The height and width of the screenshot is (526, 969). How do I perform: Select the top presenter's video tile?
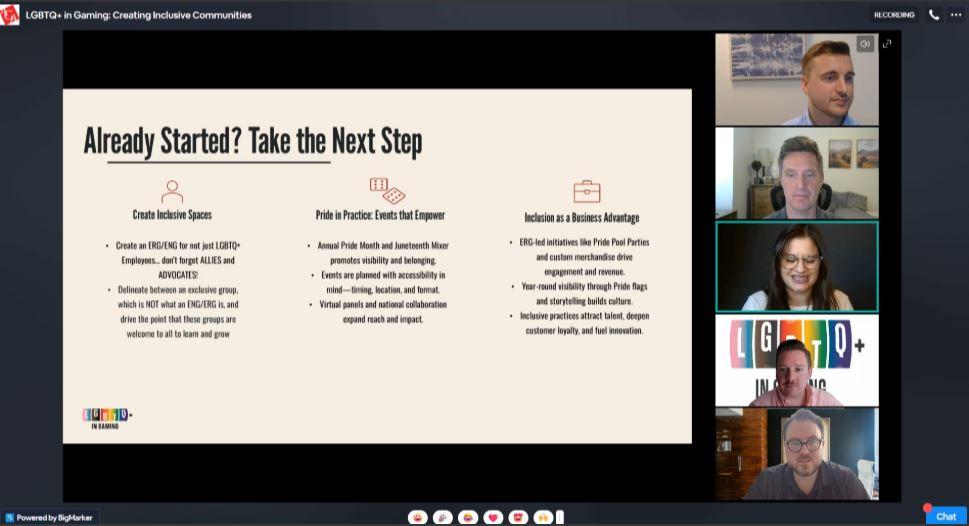click(797, 79)
